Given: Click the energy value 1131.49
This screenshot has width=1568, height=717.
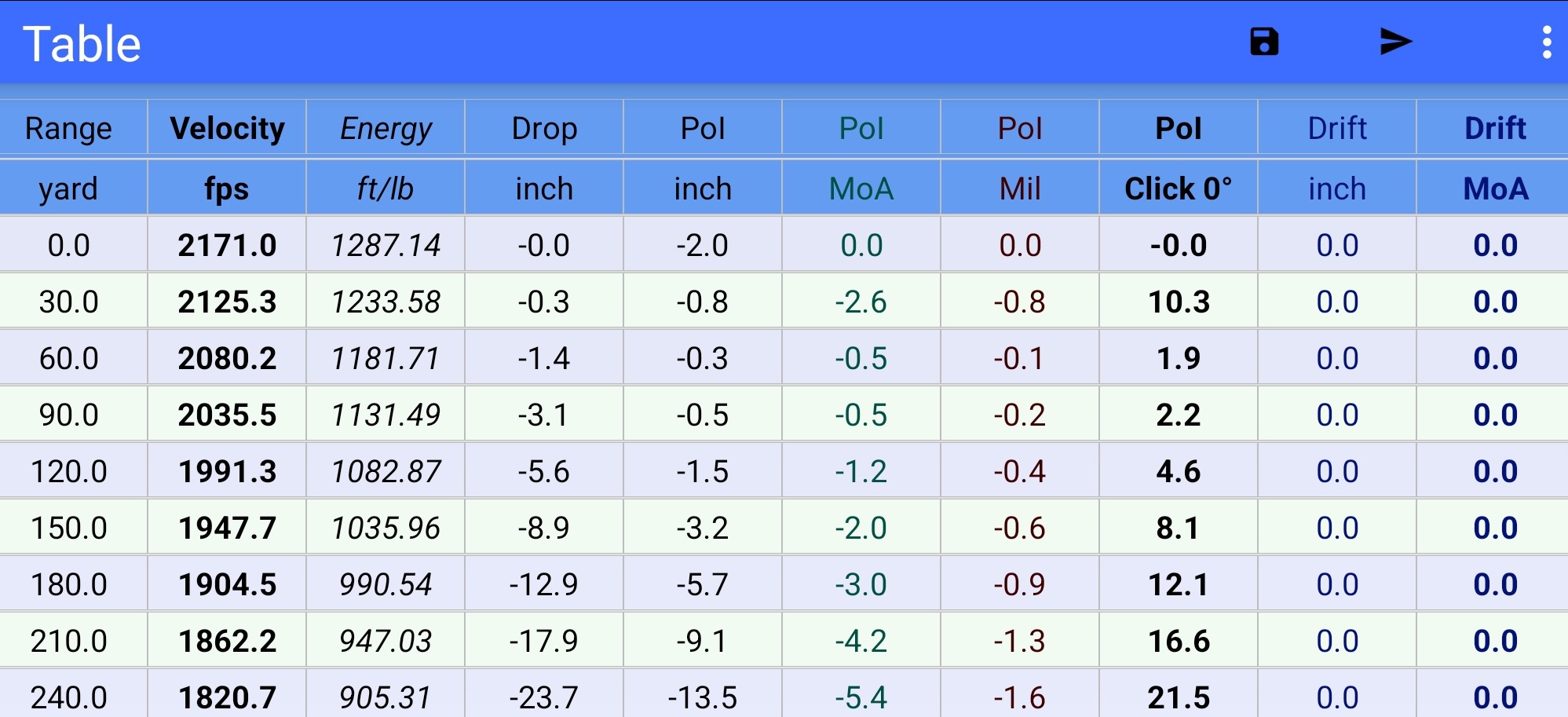Looking at the screenshot, I should pos(386,415).
